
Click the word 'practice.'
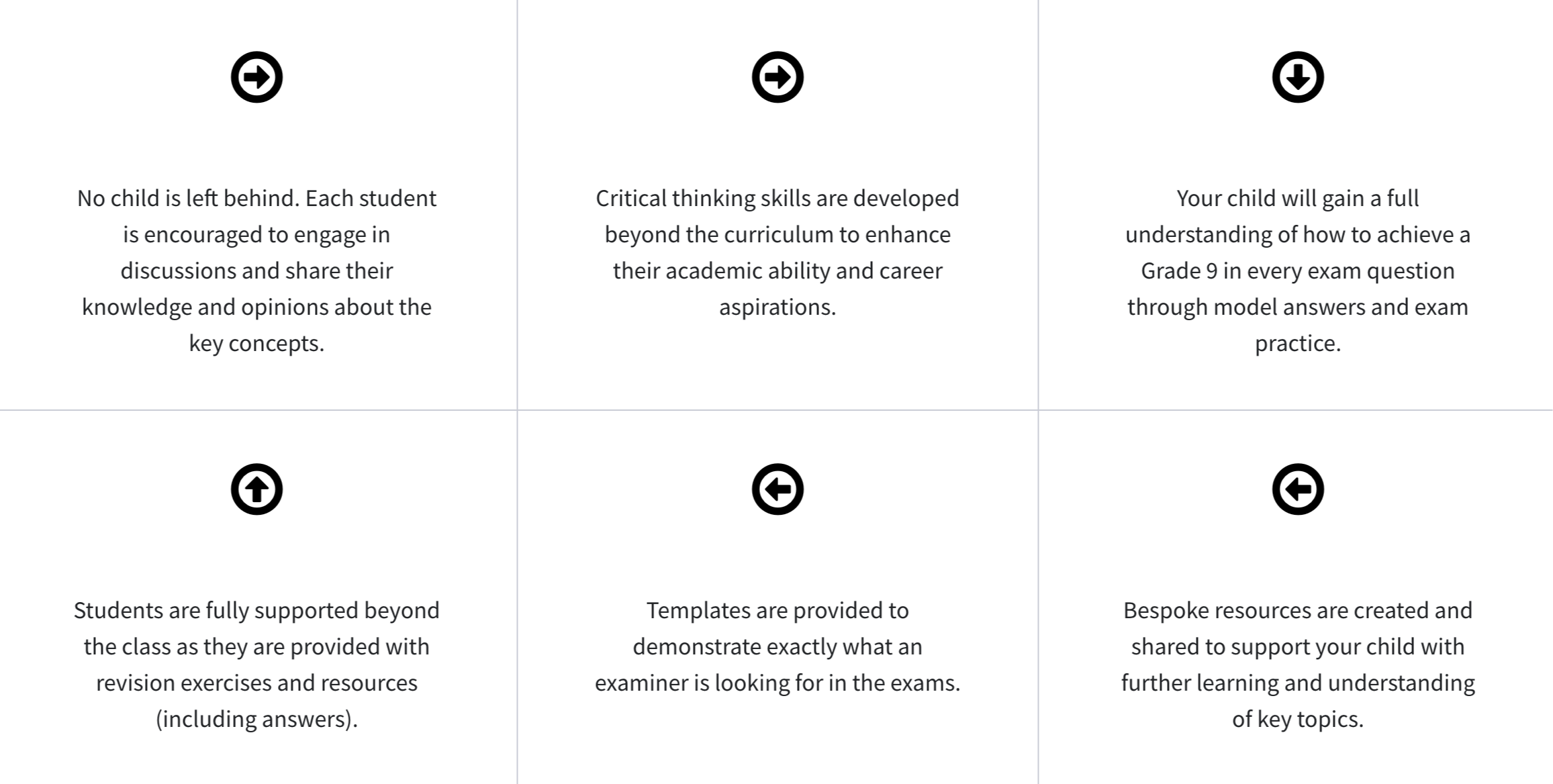[1298, 344]
